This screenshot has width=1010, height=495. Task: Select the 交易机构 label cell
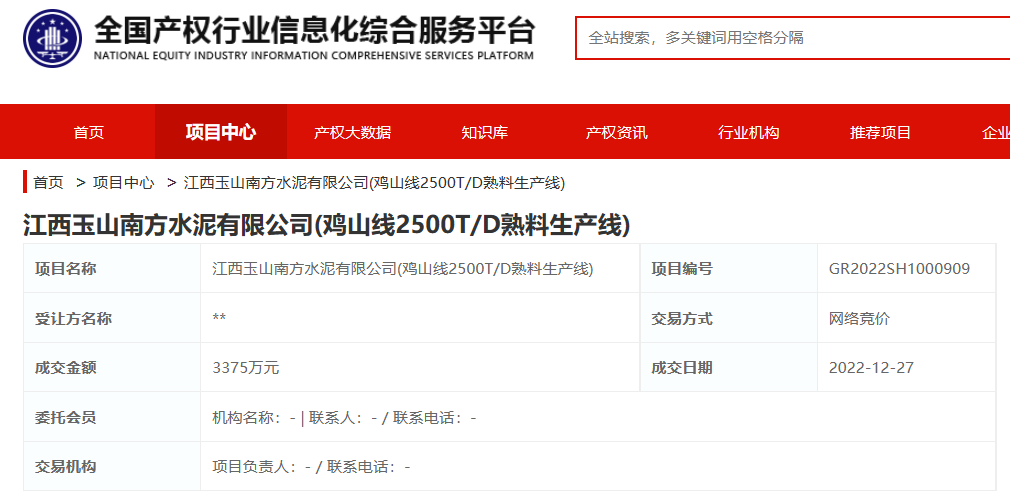pyautogui.click(x=112, y=466)
